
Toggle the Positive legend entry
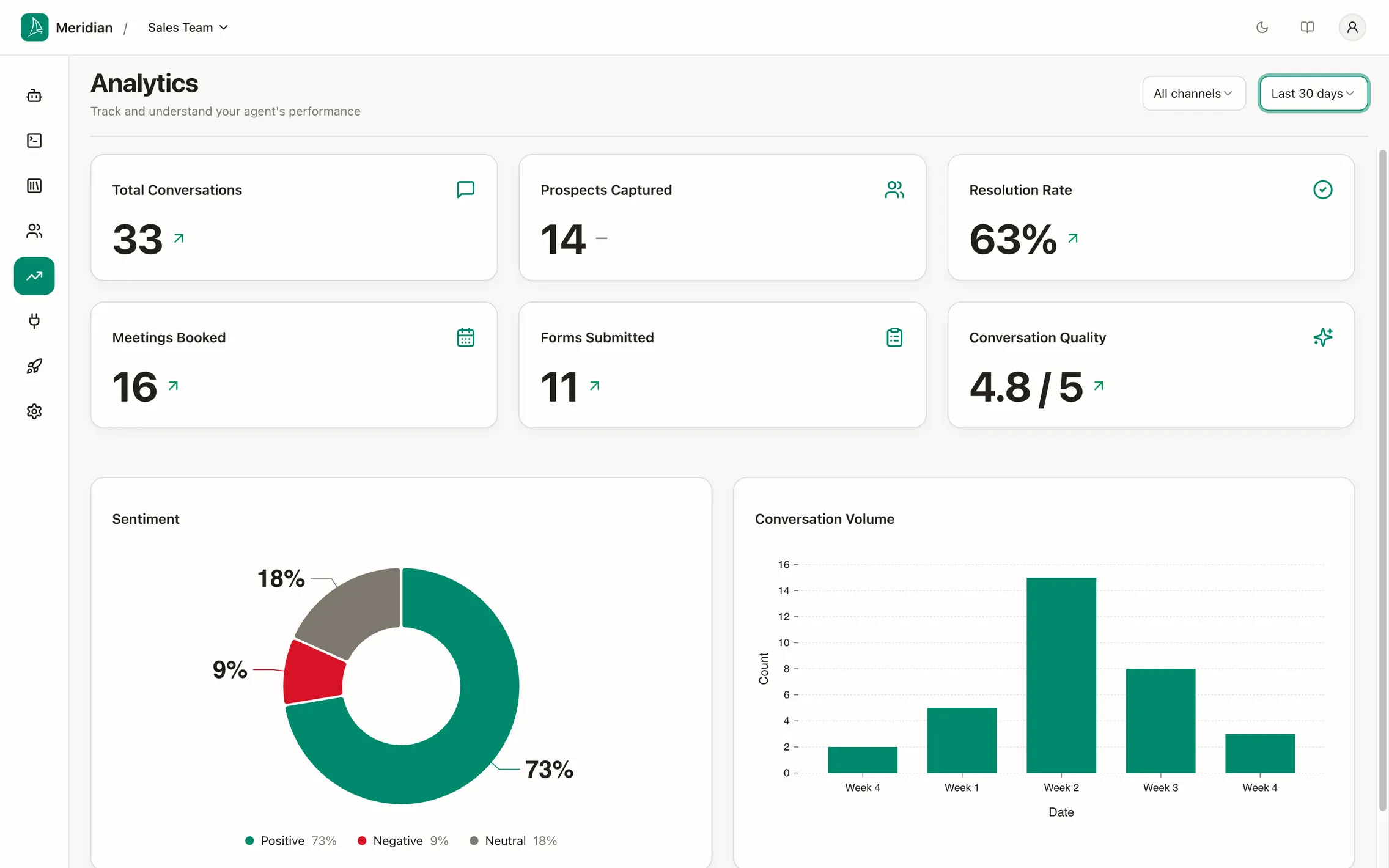pyautogui.click(x=291, y=840)
